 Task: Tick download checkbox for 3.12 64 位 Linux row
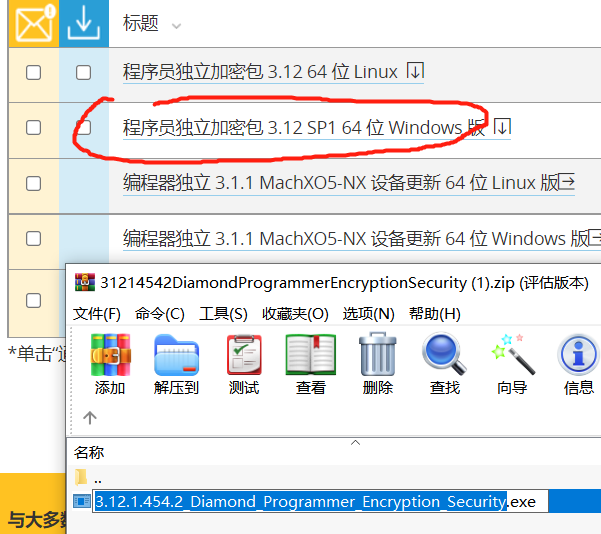tap(83, 72)
